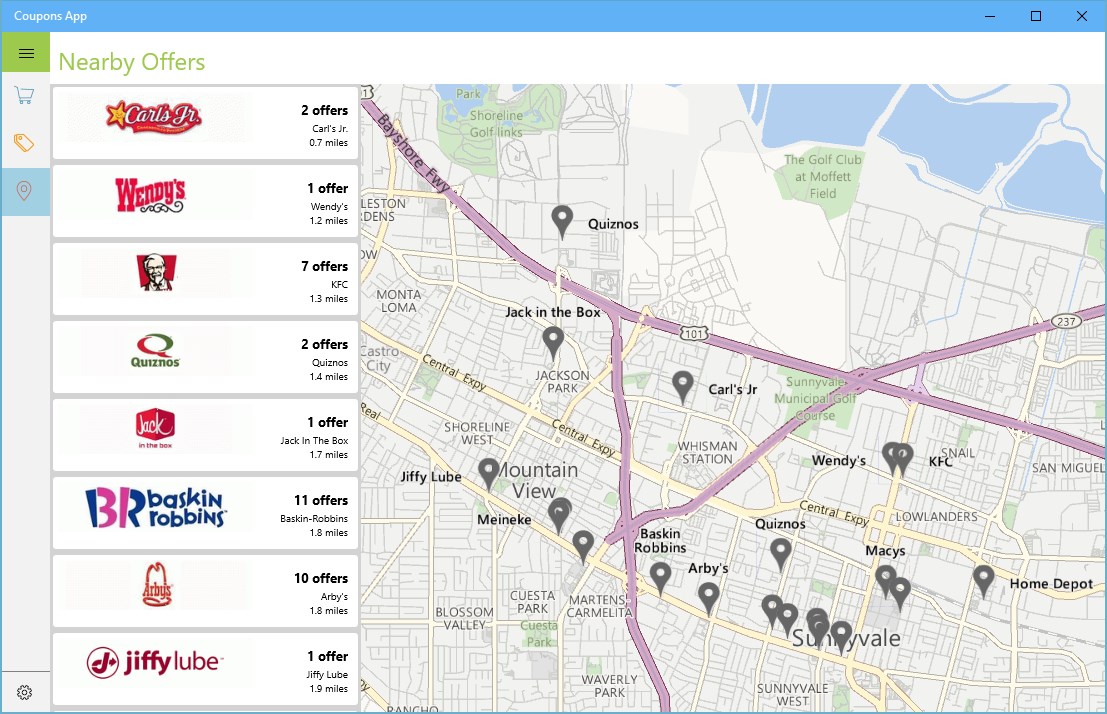Screen dimensions: 1107x714
Task: Click the '10 offers' count text
Action: [x=321, y=578]
